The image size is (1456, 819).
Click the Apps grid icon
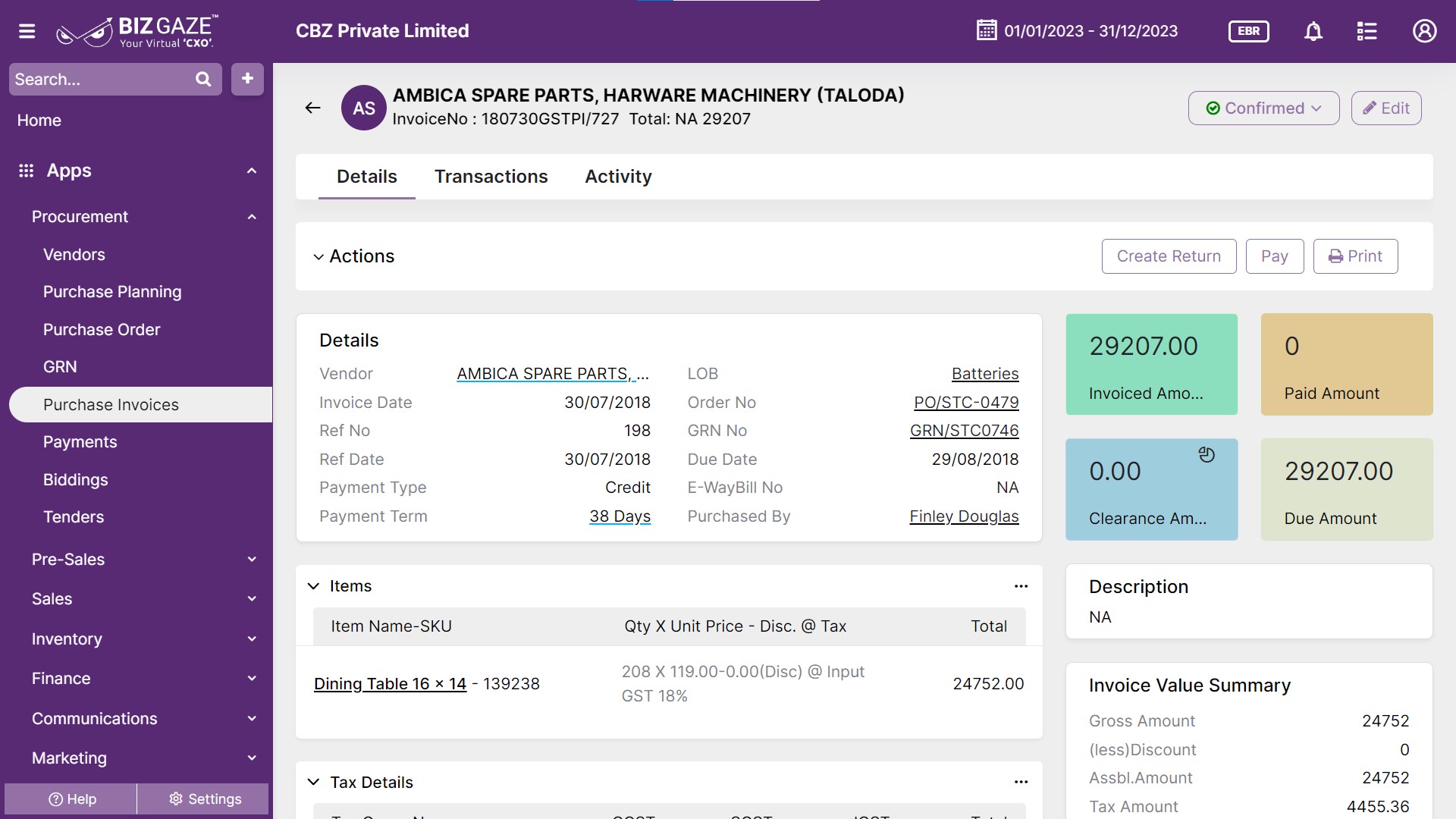(27, 171)
